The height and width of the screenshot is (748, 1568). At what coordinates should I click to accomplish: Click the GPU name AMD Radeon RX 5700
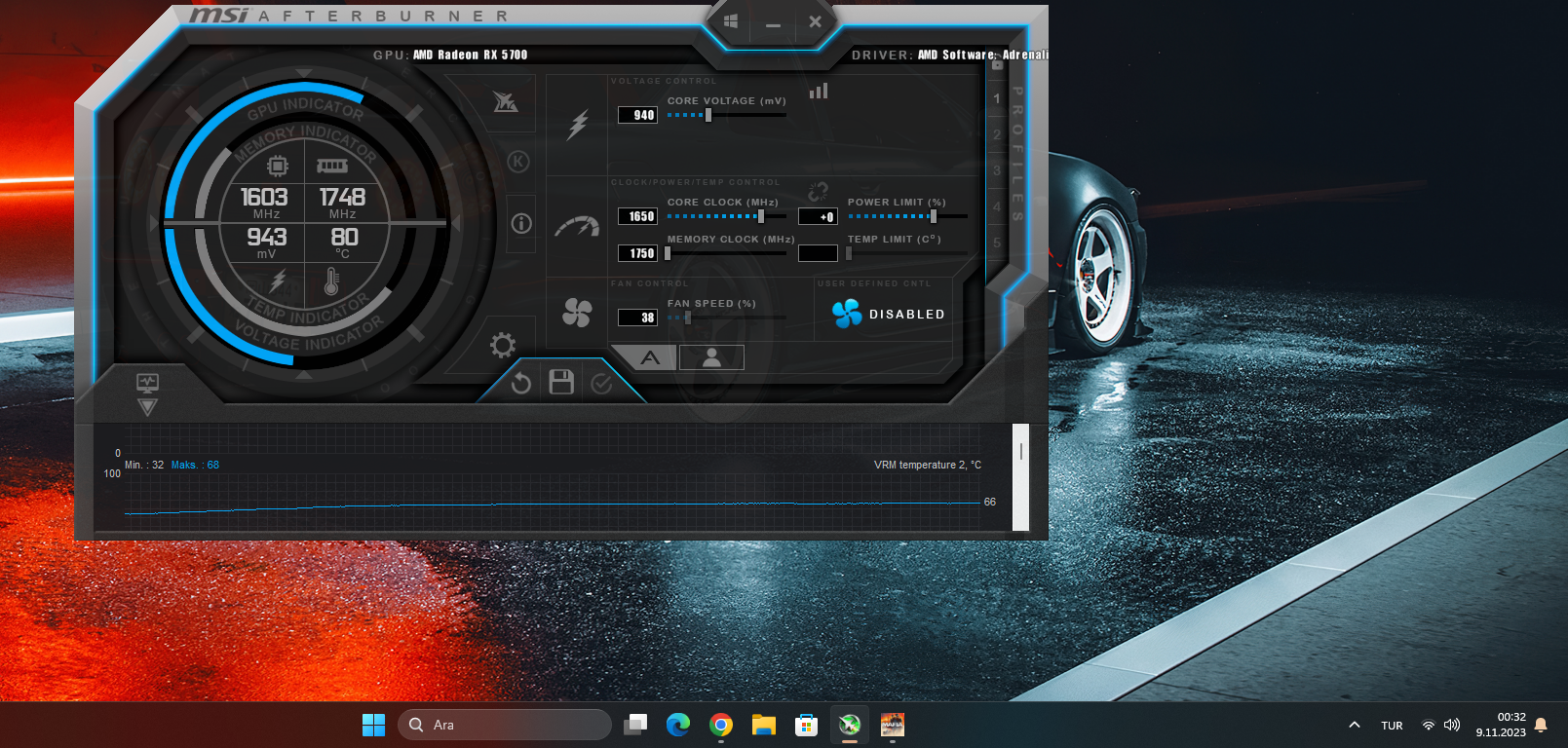[x=470, y=55]
